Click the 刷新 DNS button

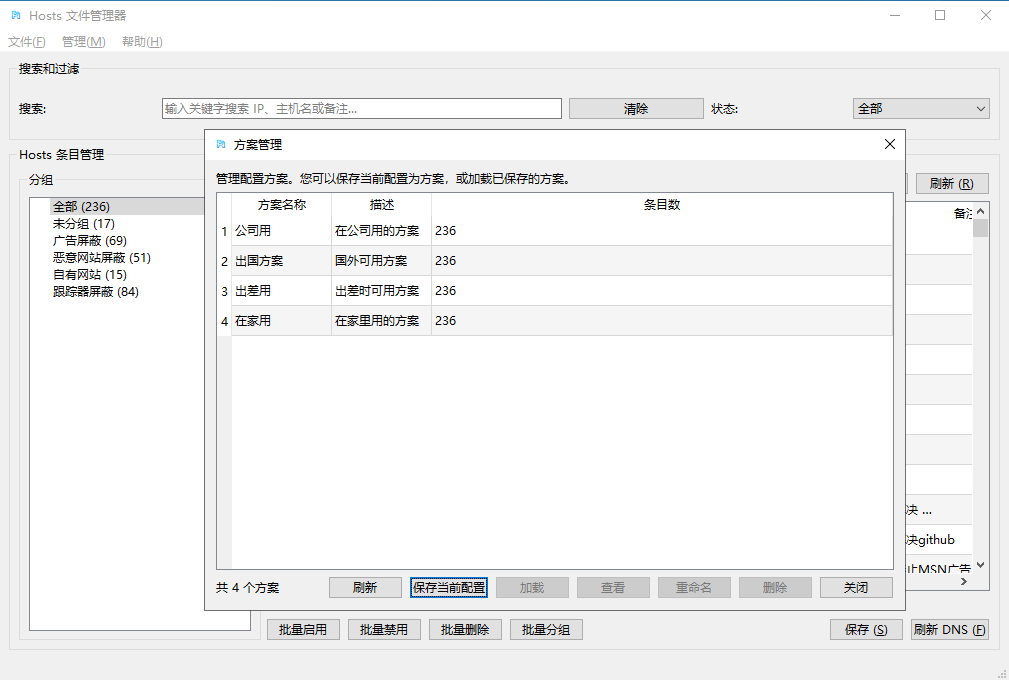(x=949, y=630)
